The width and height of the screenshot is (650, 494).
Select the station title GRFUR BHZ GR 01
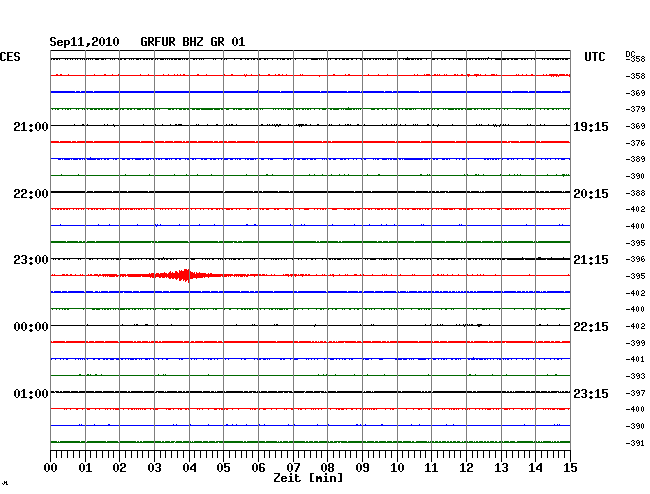pyautogui.click(x=193, y=42)
